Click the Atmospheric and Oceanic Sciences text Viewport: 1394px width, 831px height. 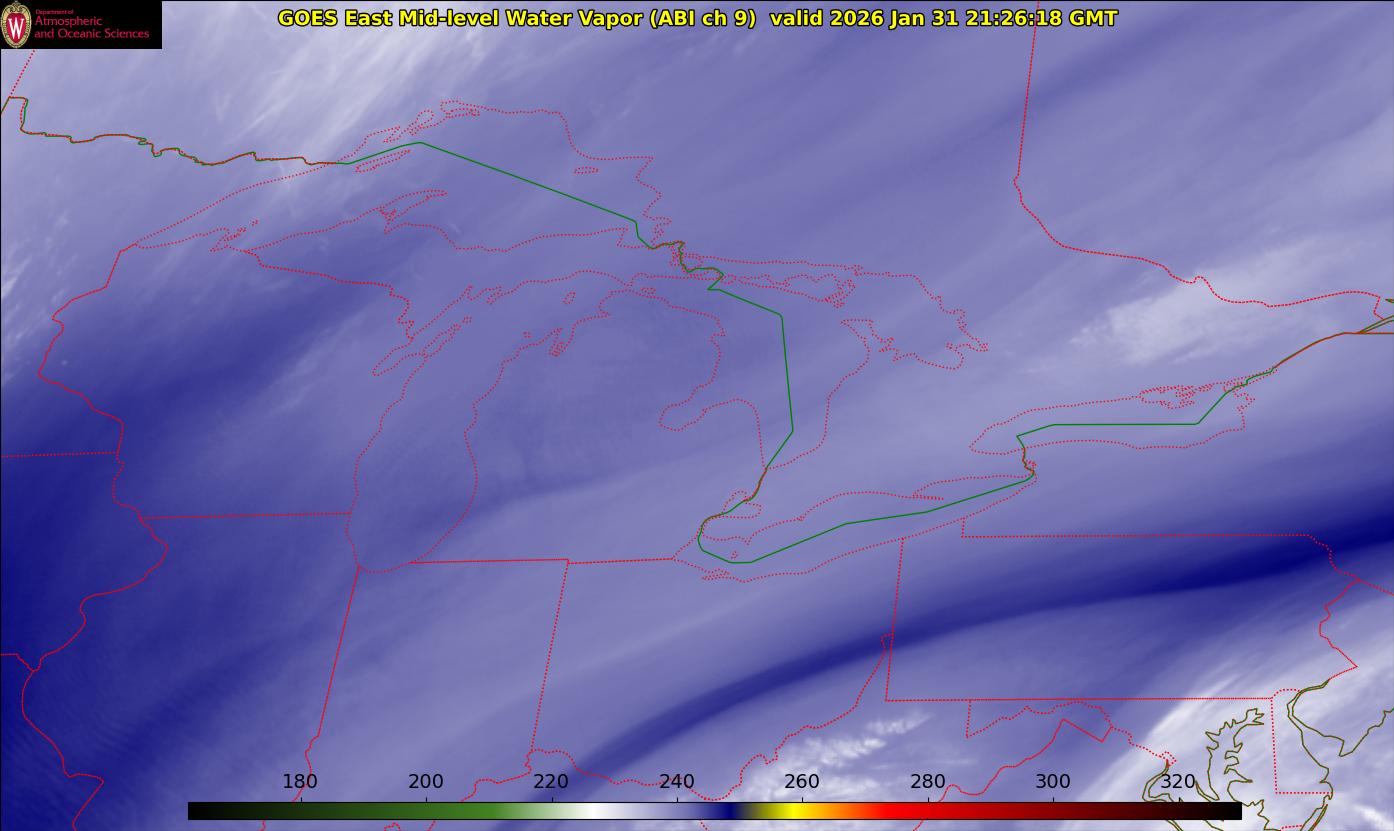(92, 27)
